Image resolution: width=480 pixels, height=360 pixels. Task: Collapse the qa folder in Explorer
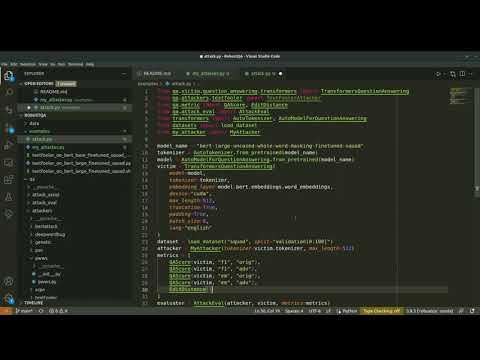[x=32, y=179]
